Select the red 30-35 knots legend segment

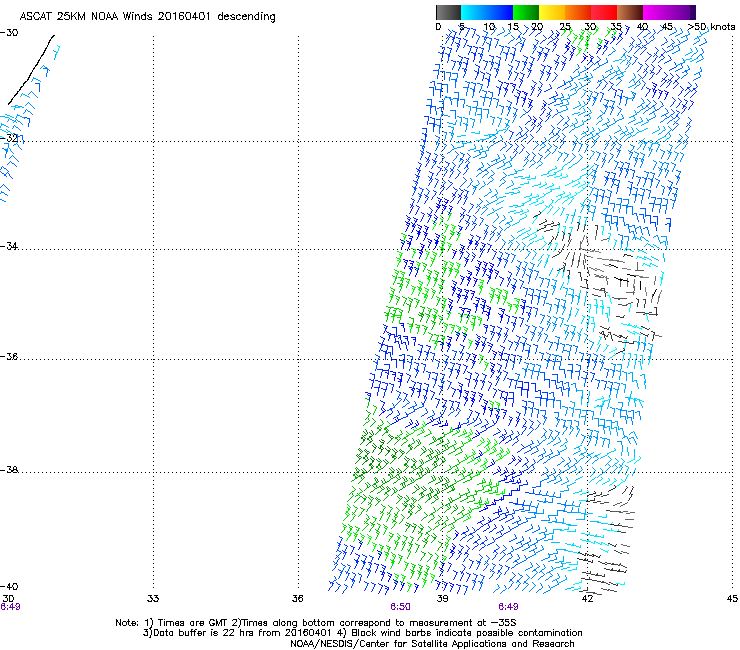coord(604,12)
